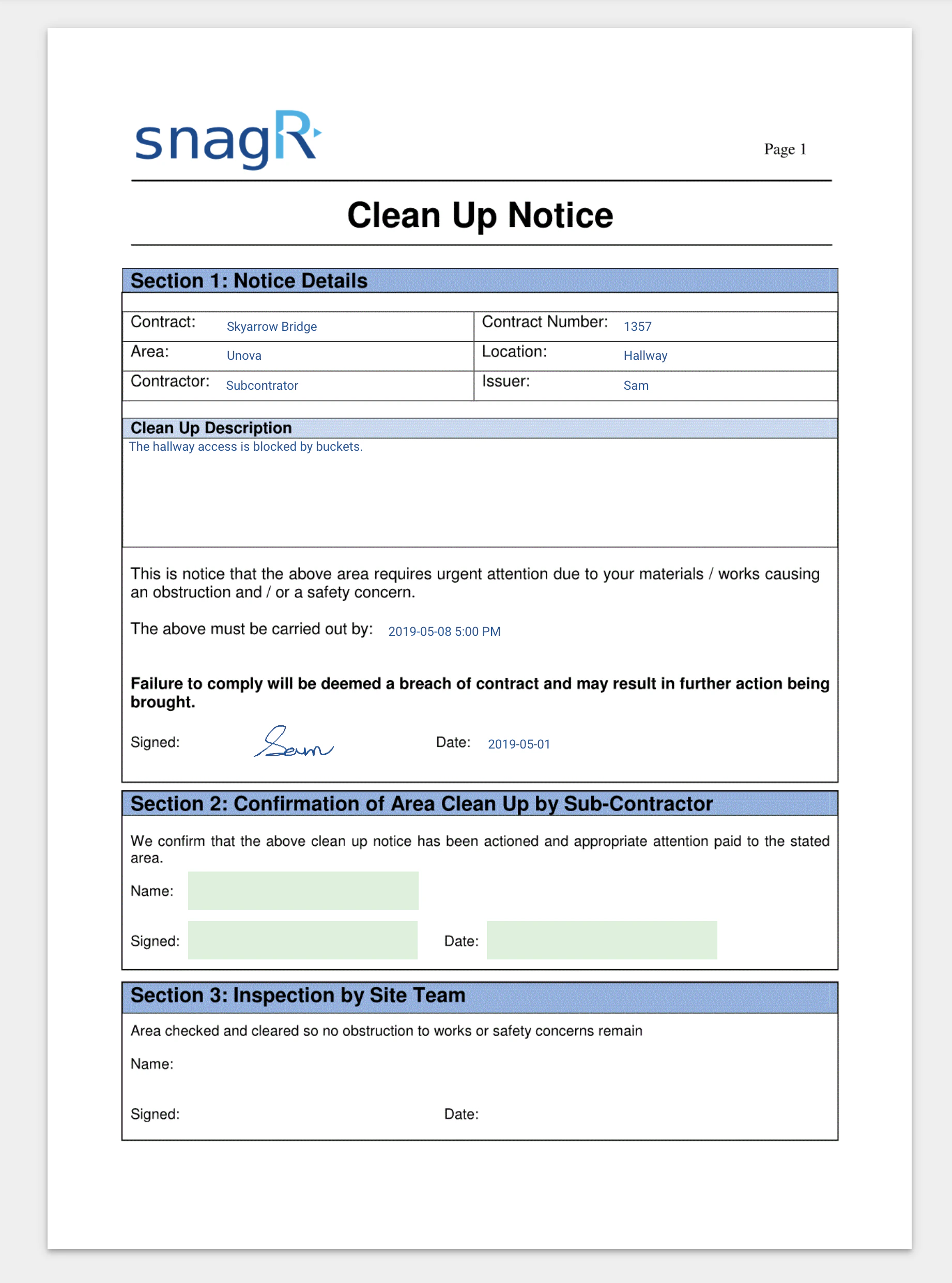Screen dimensions: 952x1283
Task: Click the Section 2 confirmation header
Action: point(422,803)
